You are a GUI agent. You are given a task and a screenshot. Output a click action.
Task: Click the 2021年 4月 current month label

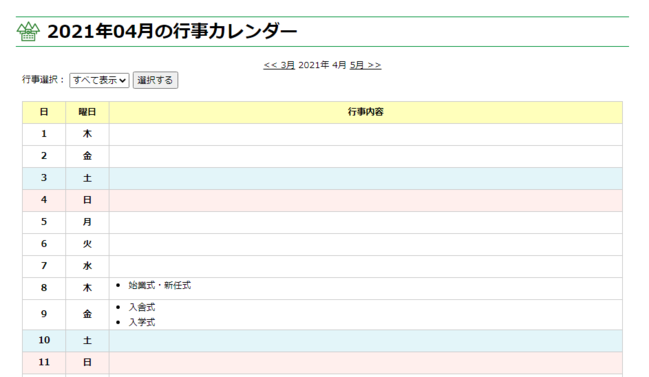[322, 65]
